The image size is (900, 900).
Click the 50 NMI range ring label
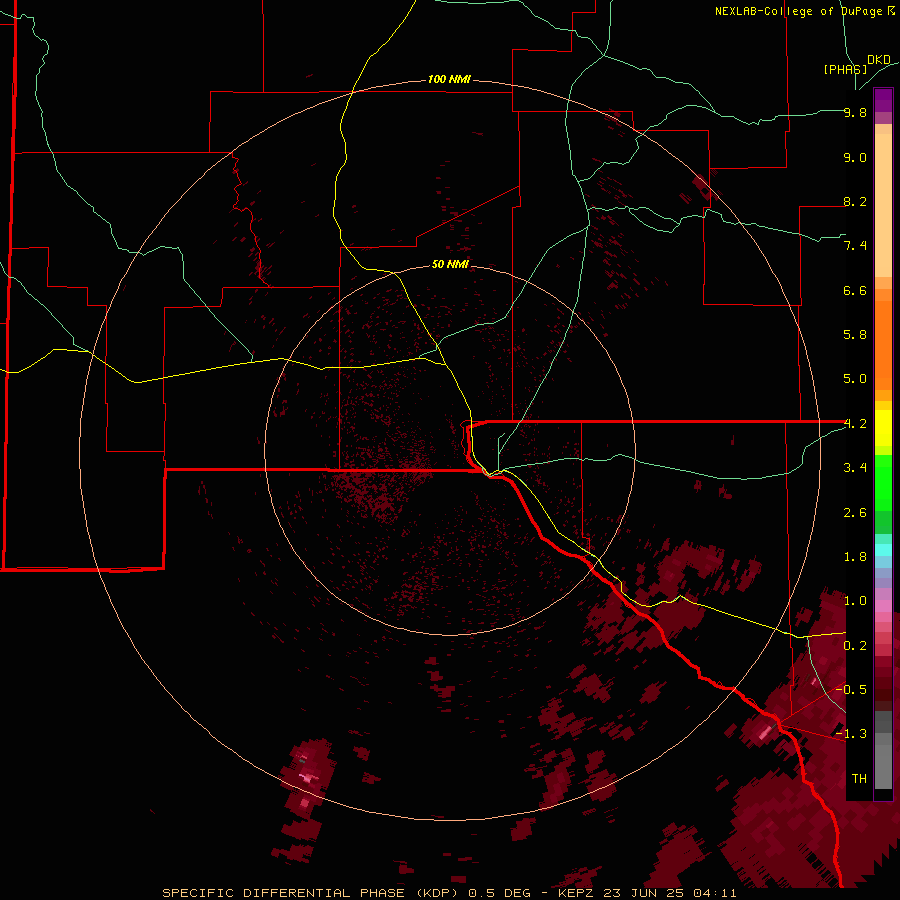click(x=450, y=264)
